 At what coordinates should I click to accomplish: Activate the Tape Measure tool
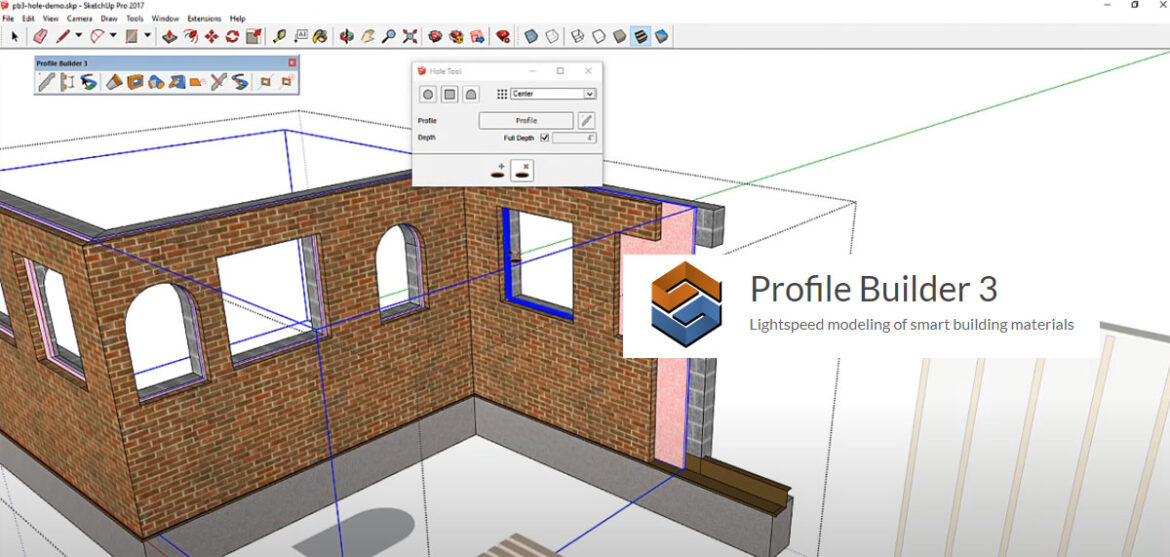coord(280,36)
